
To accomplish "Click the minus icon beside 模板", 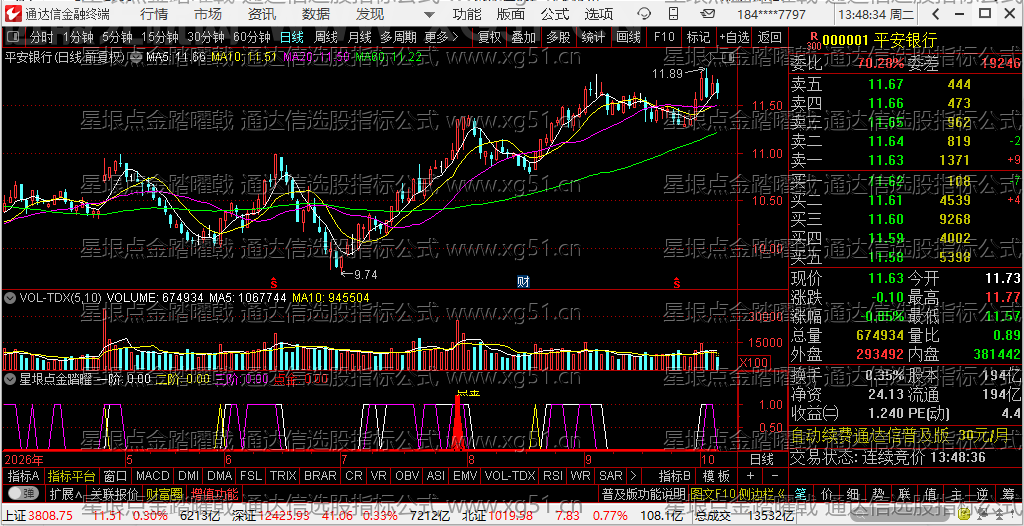I will tap(775, 476).
